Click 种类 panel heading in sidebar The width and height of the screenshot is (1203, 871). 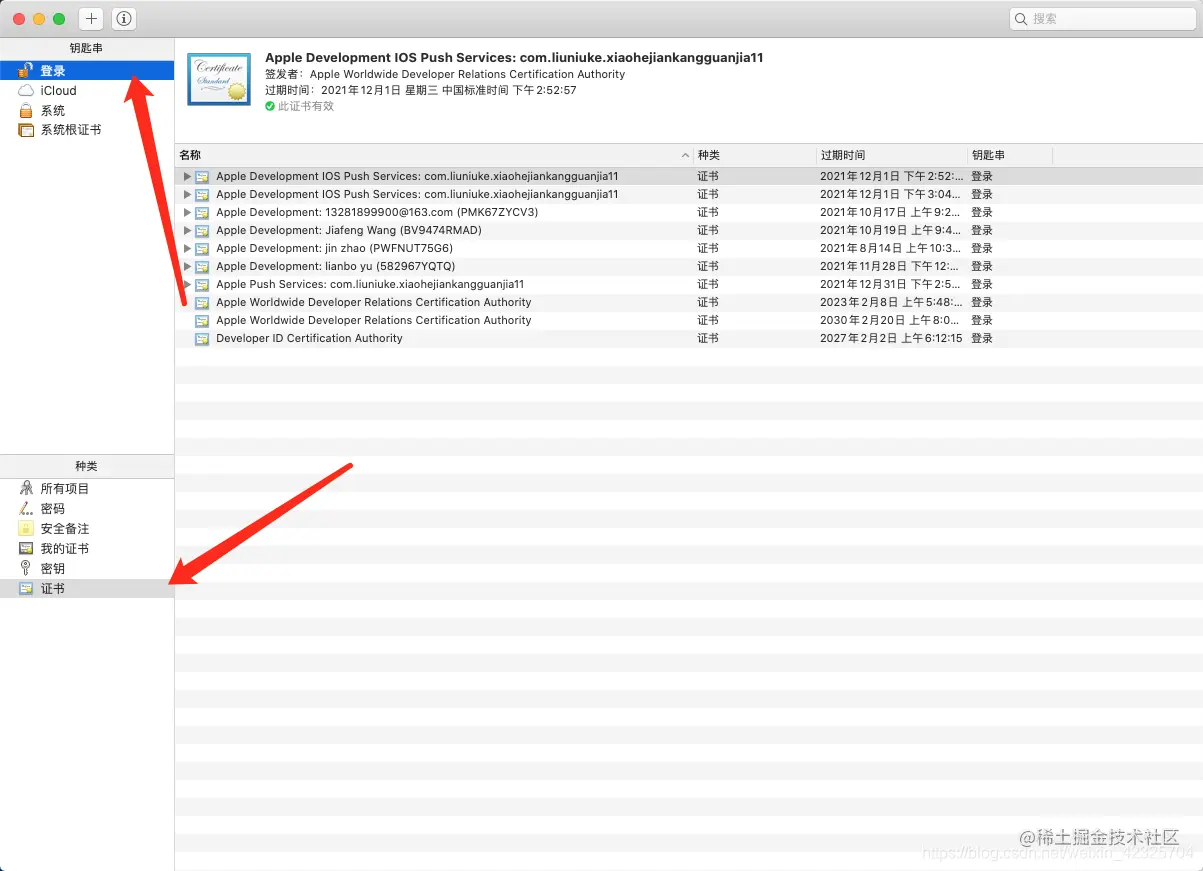coord(87,466)
